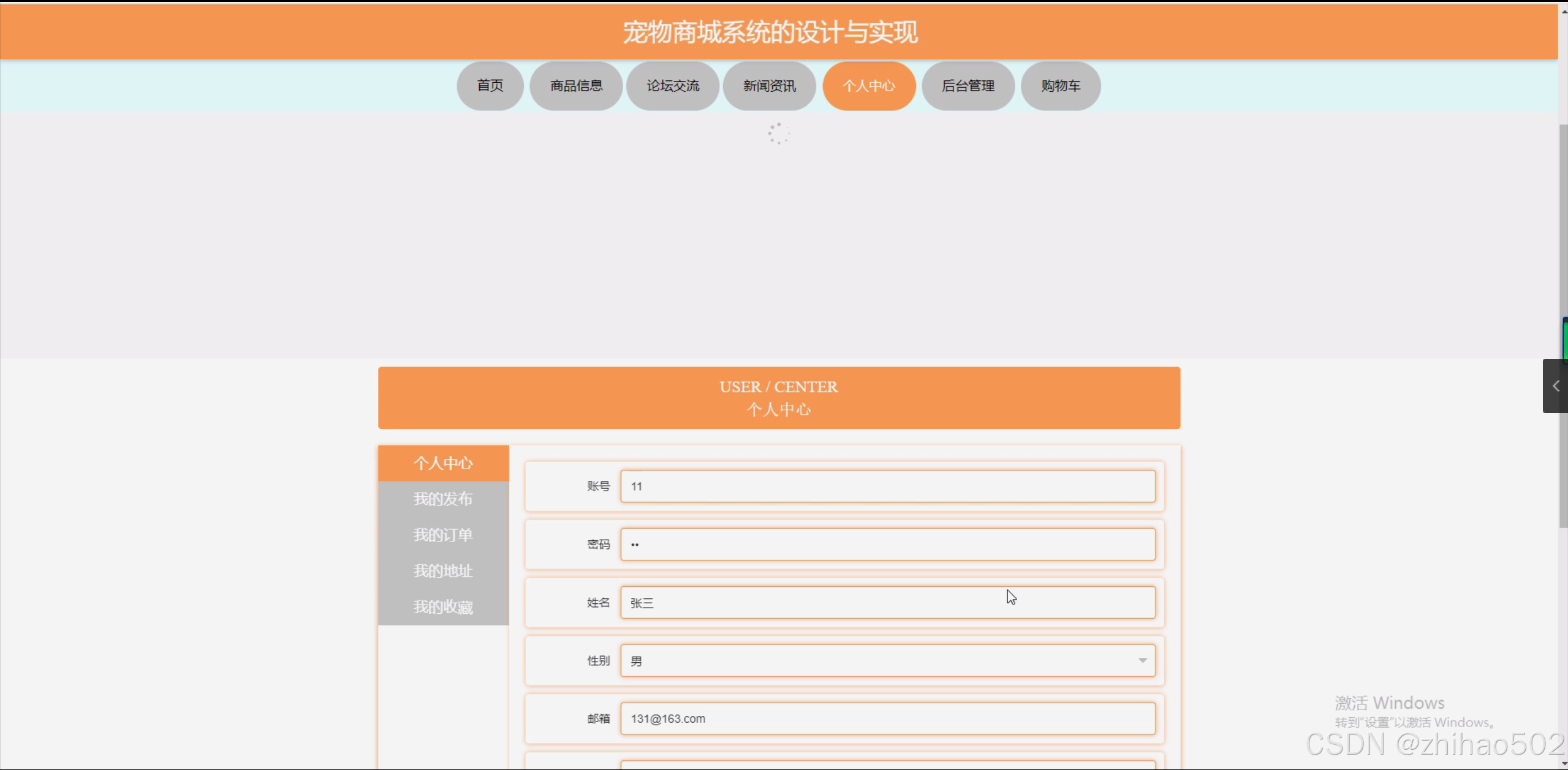The height and width of the screenshot is (770, 1568).
Task: Open 新闻资讯 news navigation item
Action: click(769, 86)
